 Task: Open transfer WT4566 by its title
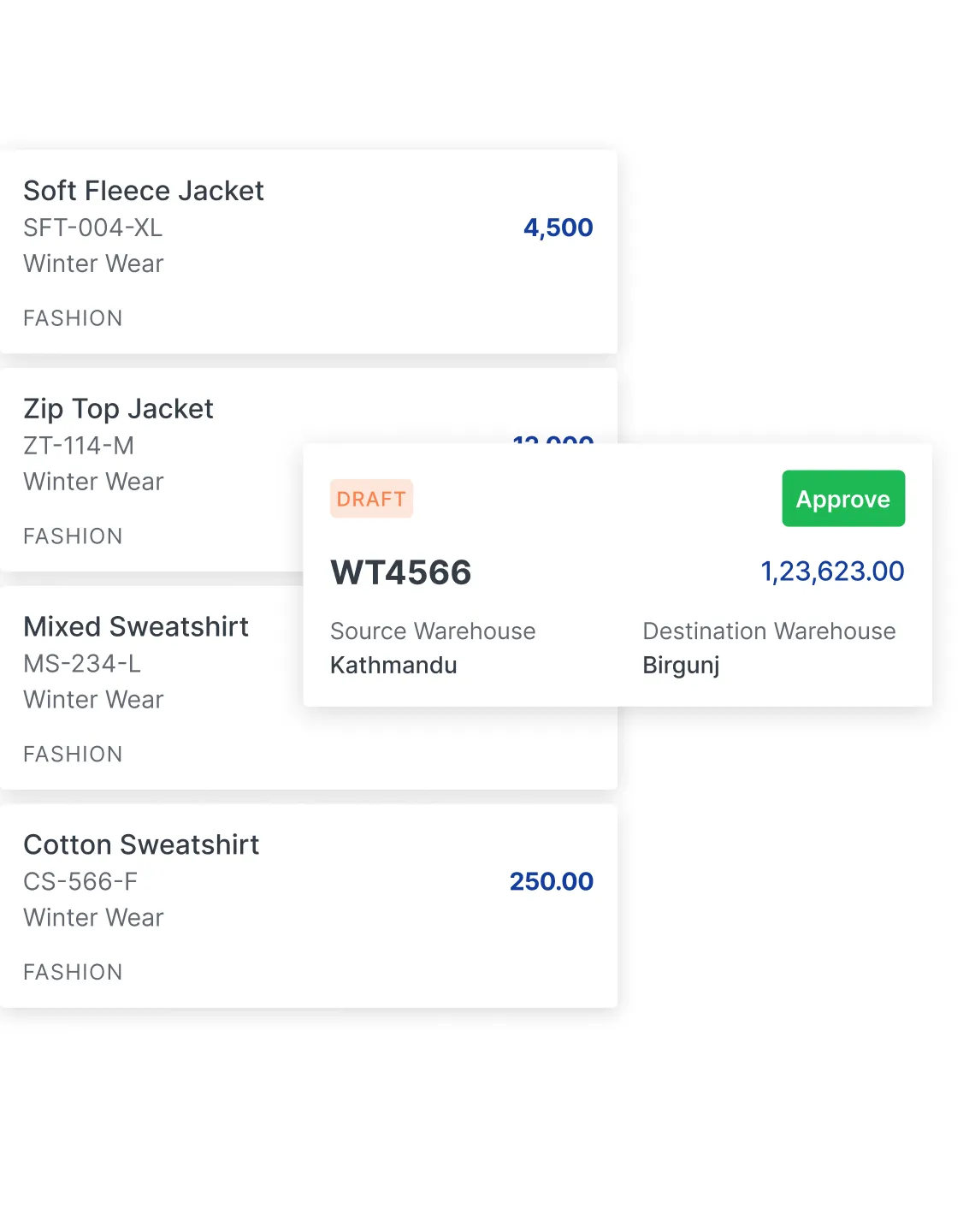[x=400, y=572]
